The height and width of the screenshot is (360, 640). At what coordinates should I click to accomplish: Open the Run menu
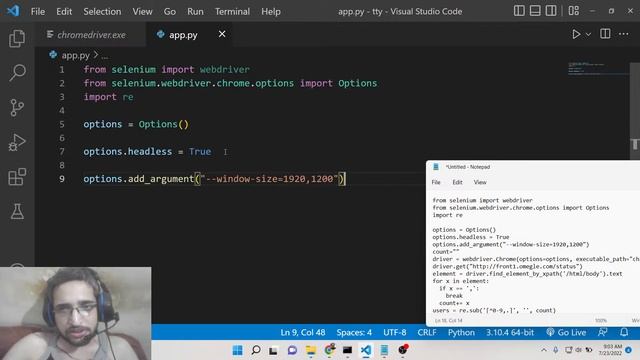[195, 11]
